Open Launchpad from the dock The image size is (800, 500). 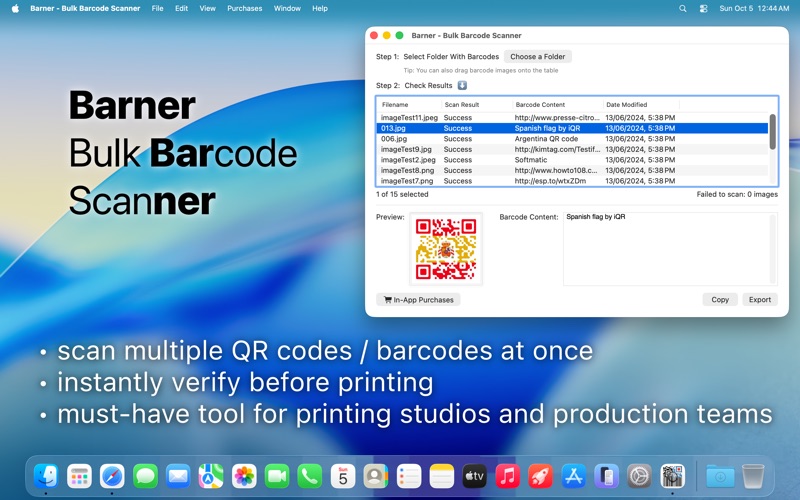pyautogui.click(x=79, y=477)
